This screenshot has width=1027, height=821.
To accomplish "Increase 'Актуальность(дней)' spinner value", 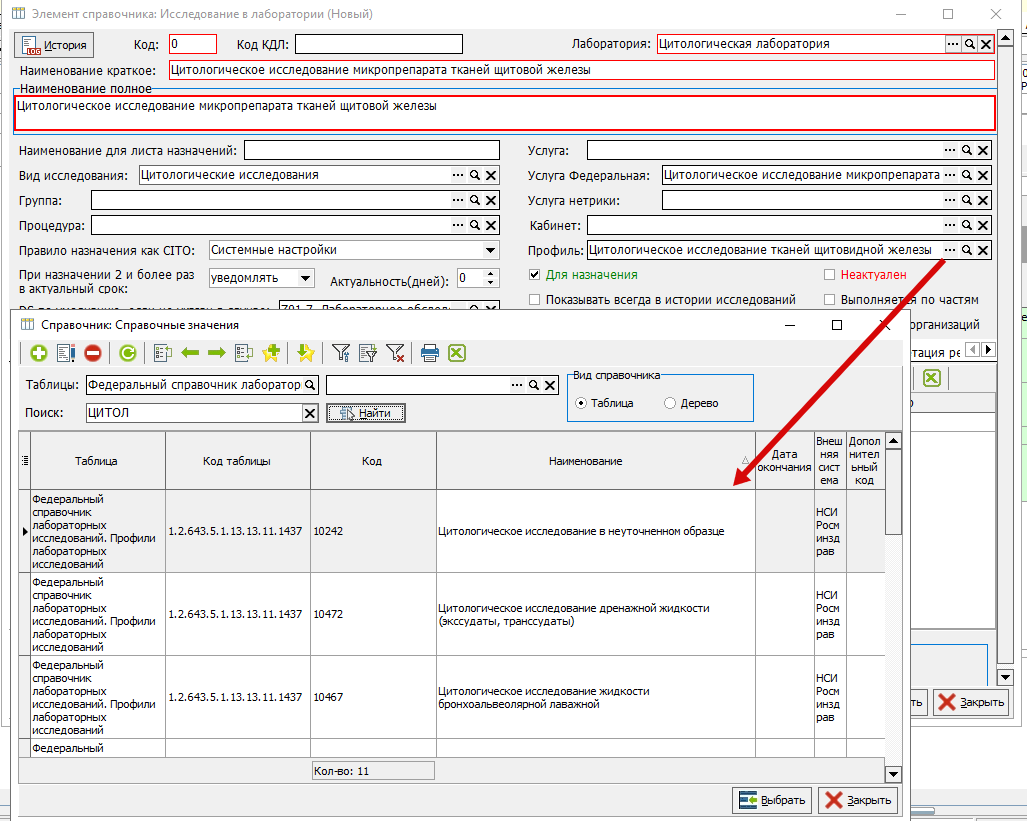I will (491, 273).
